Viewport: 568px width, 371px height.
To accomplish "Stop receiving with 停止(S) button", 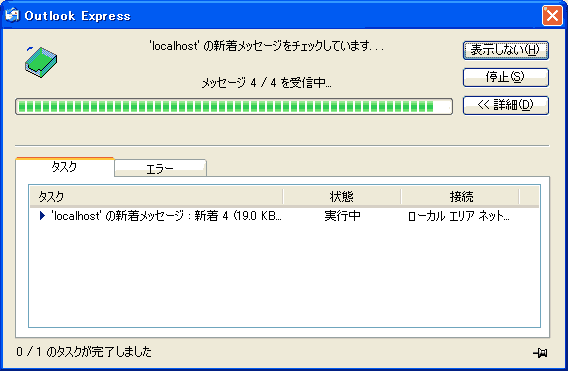I will click(506, 77).
